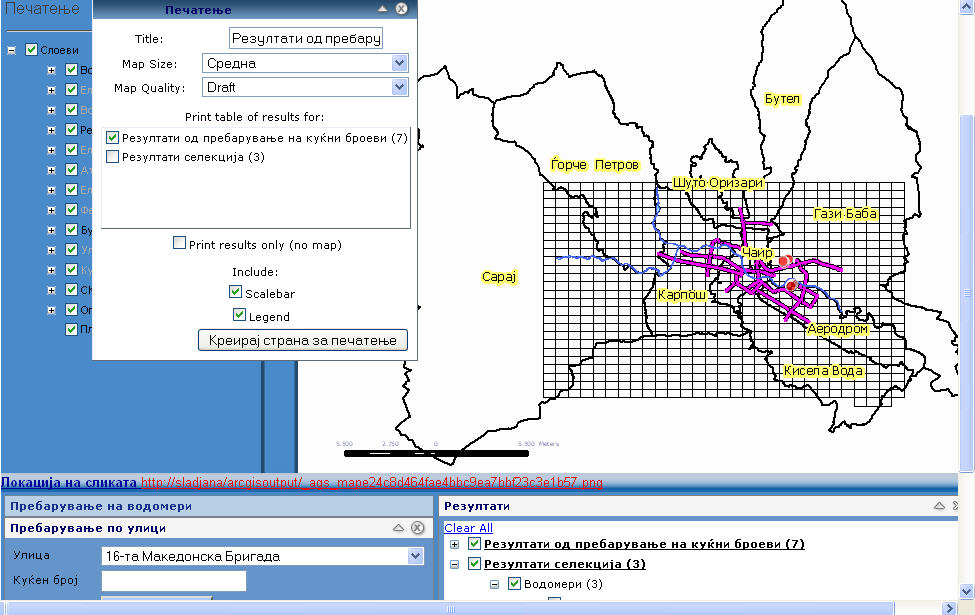Click the Clear All link in results
This screenshot has width=975, height=615.
point(467,527)
